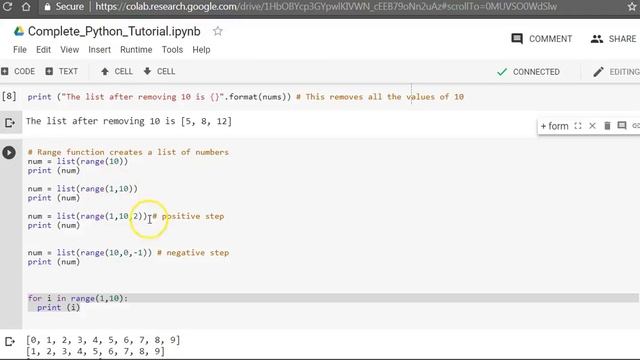The height and width of the screenshot is (360, 640).
Task: Click the comment "# Range function creates a list of numbers"
Action: click(128, 152)
